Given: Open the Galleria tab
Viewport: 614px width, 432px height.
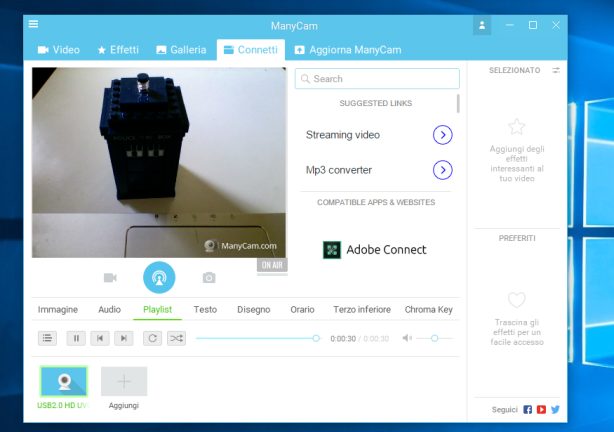Looking at the screenshot, I should point(181,50).
